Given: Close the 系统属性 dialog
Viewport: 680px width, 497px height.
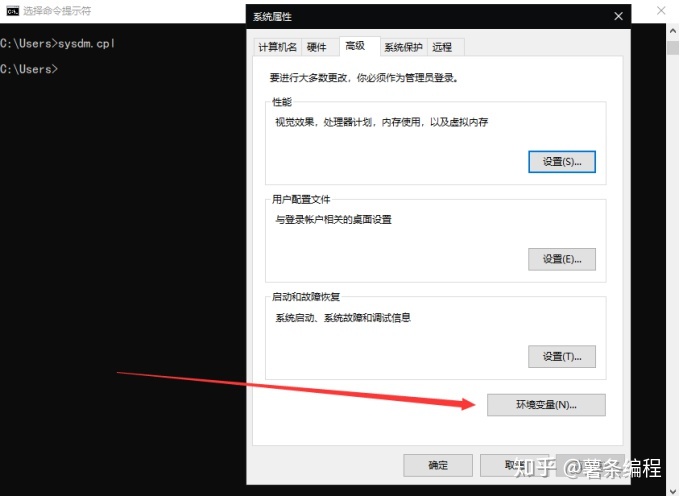Looking at the screenshot, I should point(618,16).
